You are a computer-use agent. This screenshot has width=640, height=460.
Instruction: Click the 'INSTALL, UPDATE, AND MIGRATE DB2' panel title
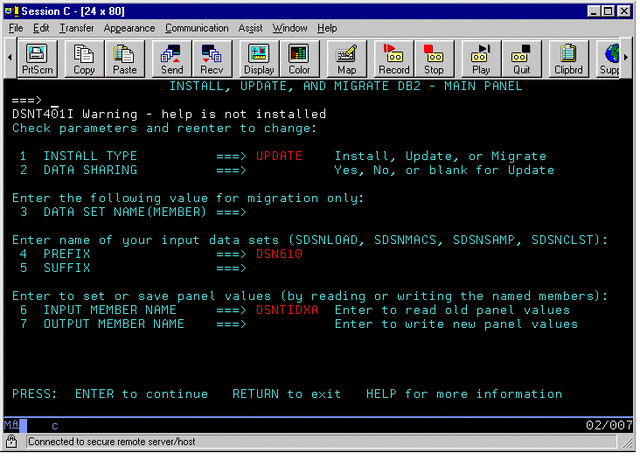pyautogui.click(x=346, y=86)
